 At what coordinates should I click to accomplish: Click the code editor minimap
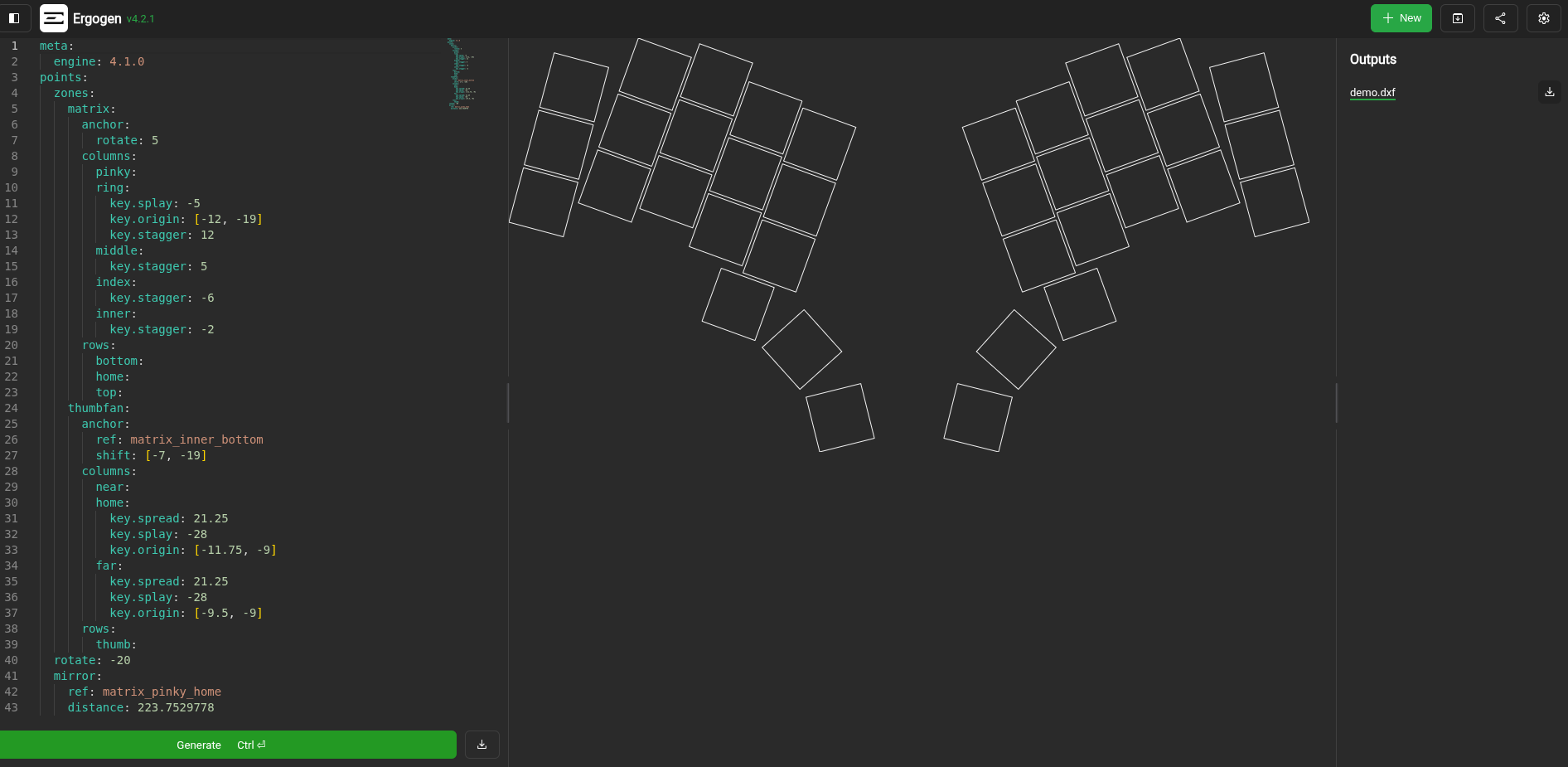[x=460, y=75]
